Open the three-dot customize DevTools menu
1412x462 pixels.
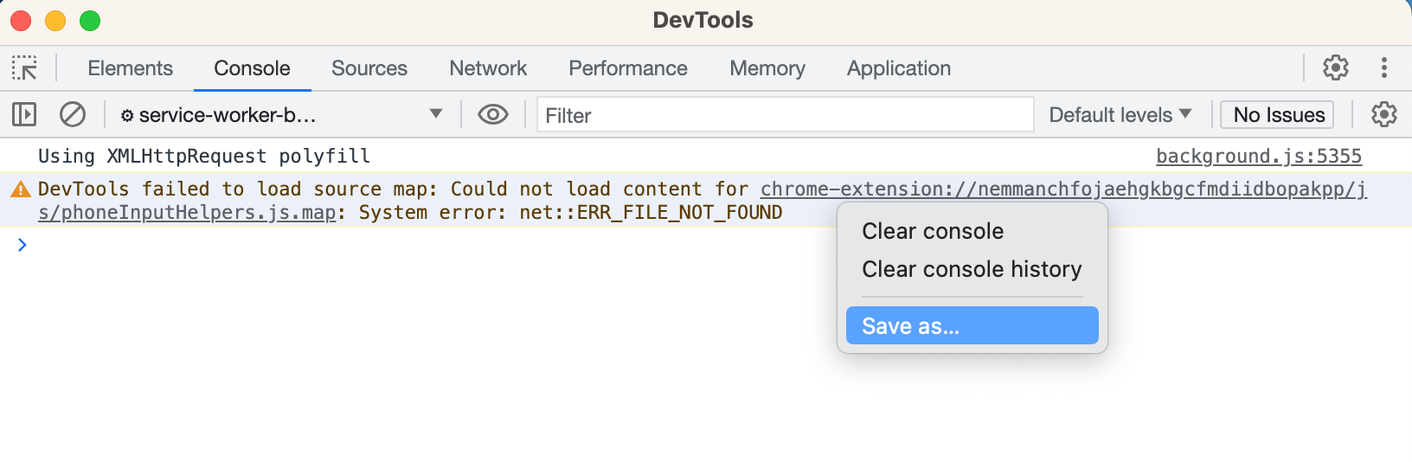1384,68
